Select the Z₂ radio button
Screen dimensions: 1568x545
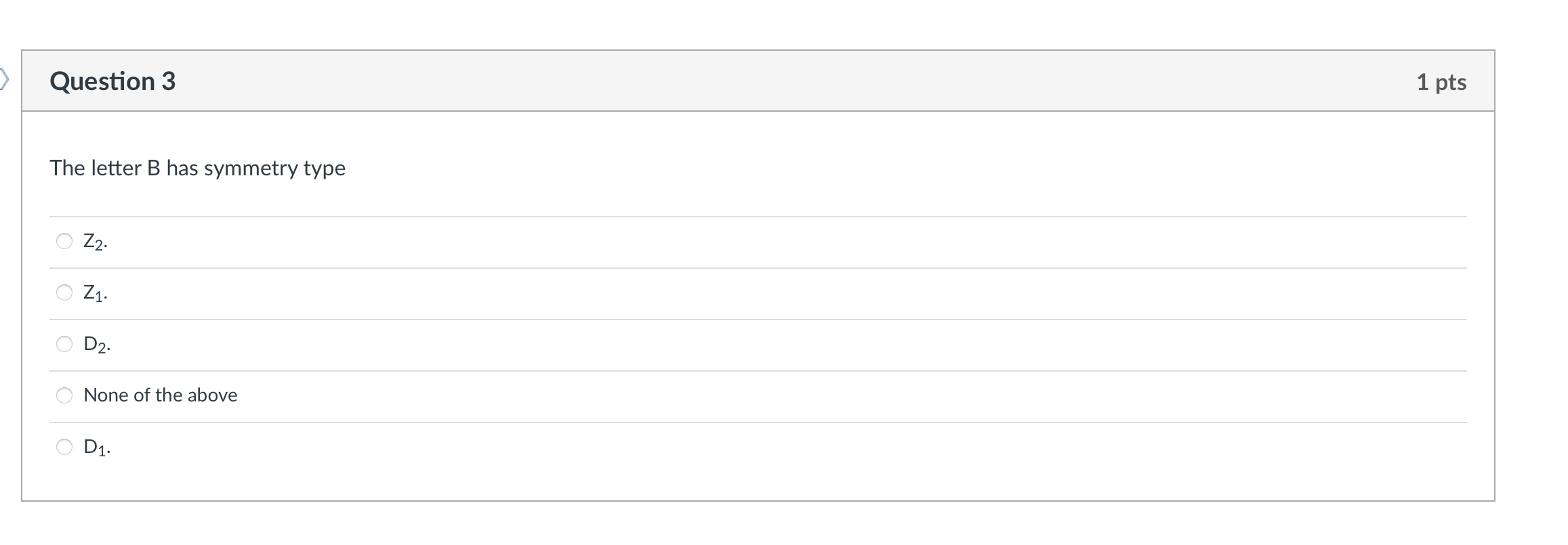[64, 241]
